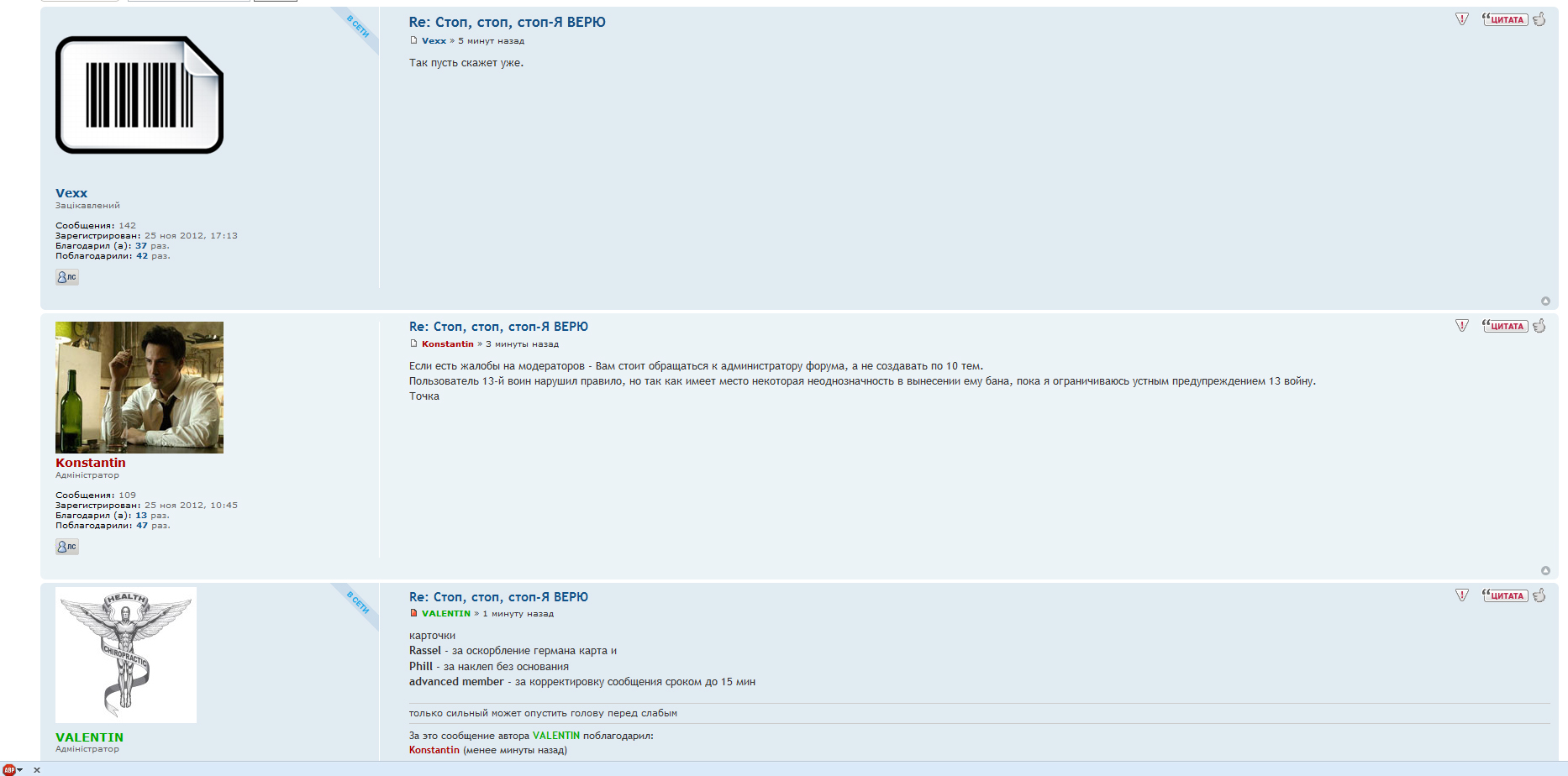Quote VALENTIN's post using the ЦИТАТА button
The image size is (1568, 776).
coord(1505,595)
